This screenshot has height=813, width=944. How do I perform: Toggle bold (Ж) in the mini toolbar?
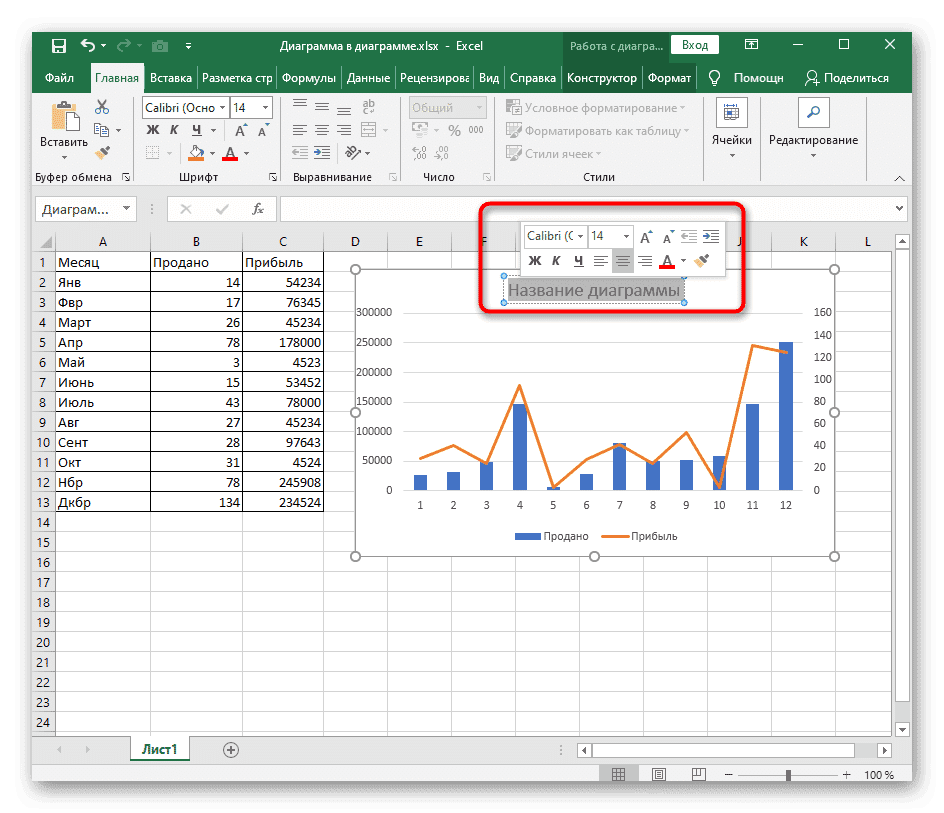534,261
